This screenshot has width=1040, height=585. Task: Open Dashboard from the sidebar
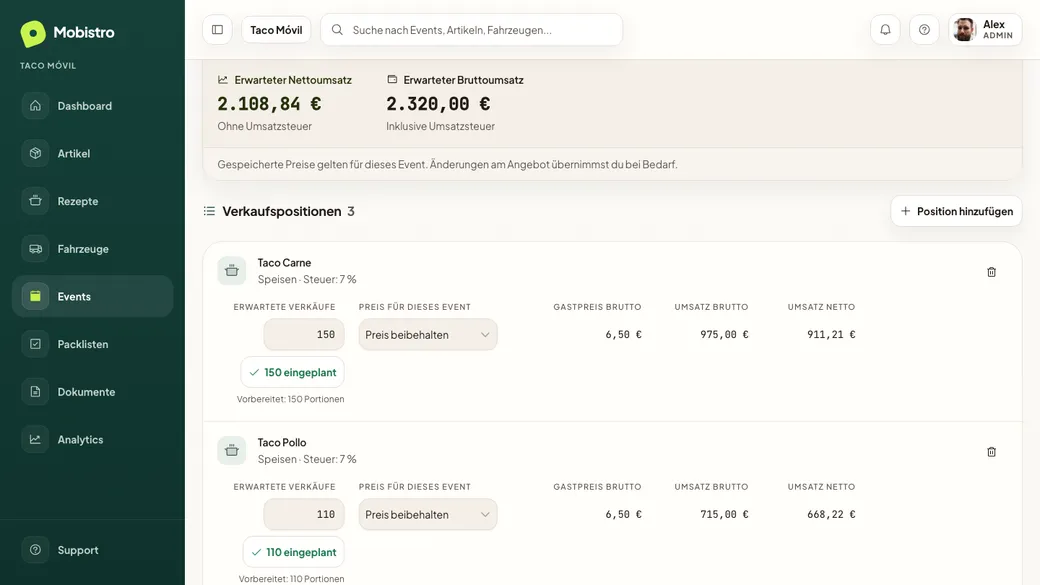[92, 105]
